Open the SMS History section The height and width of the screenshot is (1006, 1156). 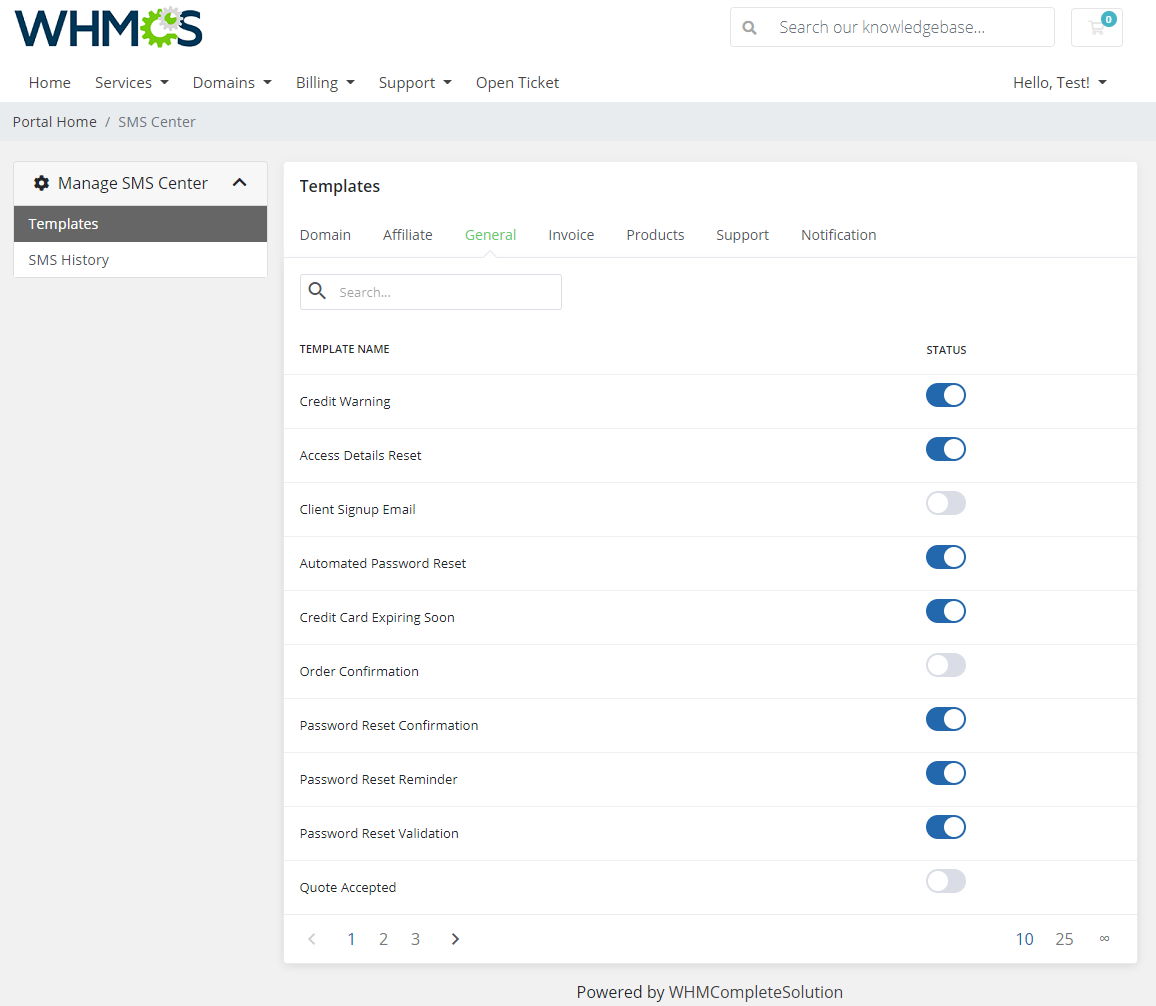pos(68,259)
